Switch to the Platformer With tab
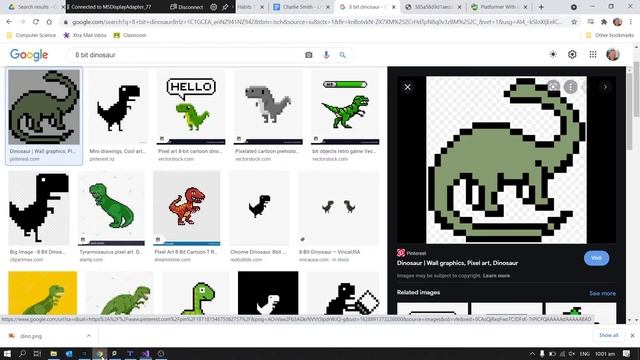The width and height of the screenshot is (640, 360). click(498, 7)
